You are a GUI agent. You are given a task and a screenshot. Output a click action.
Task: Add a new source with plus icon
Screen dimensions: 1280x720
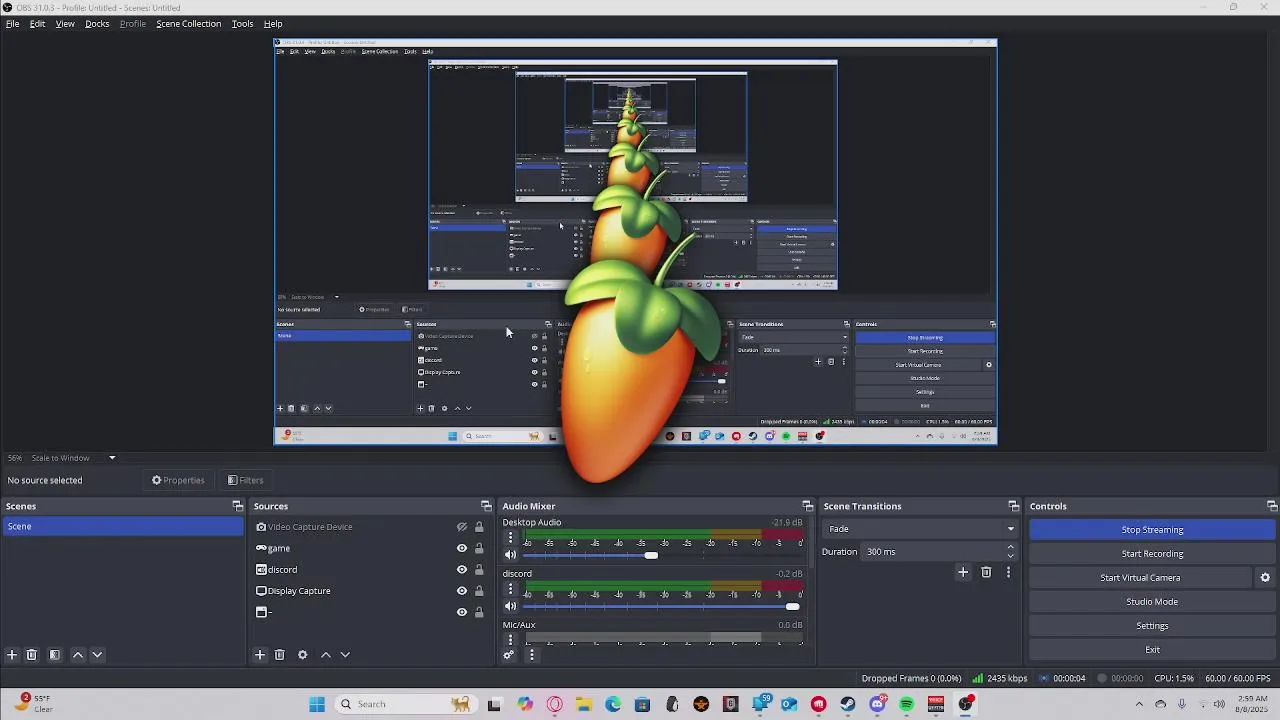pyautogui.click(x=260, y=655)
